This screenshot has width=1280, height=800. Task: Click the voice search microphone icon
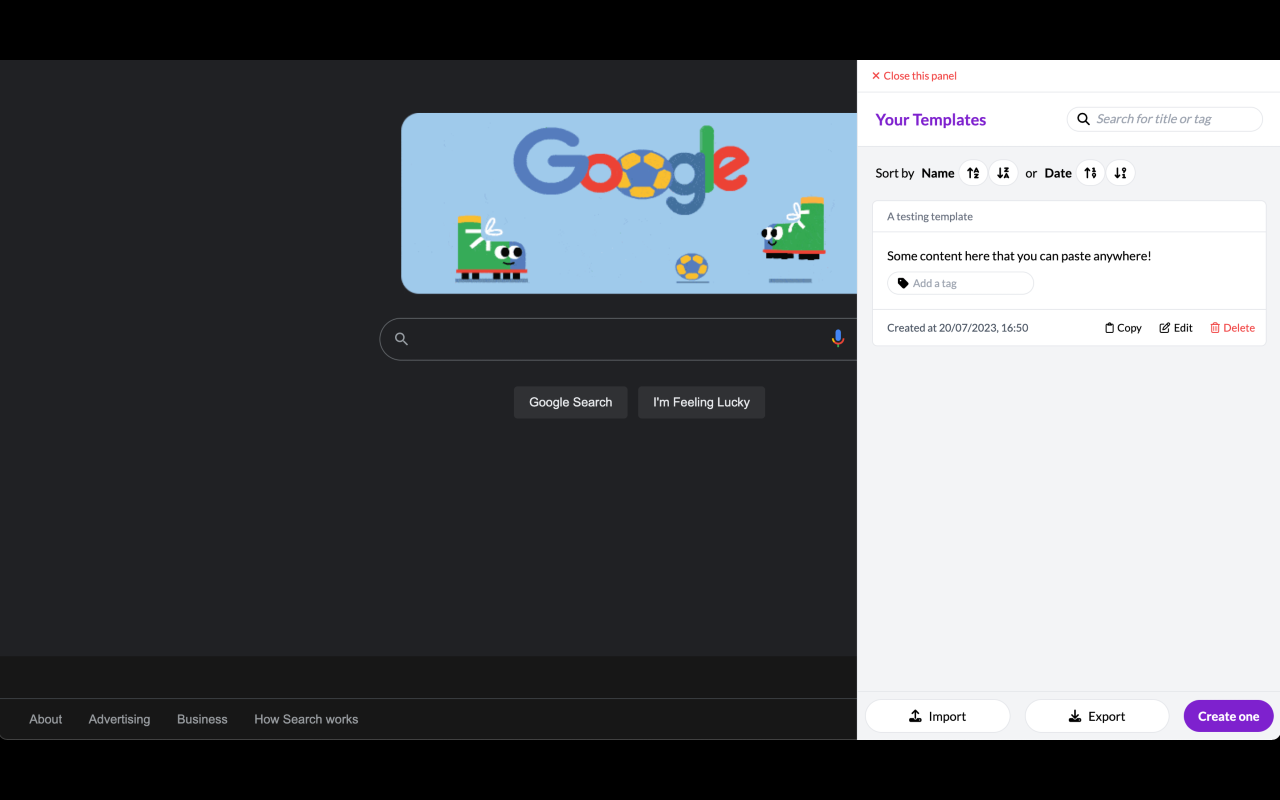pos(838,338)
